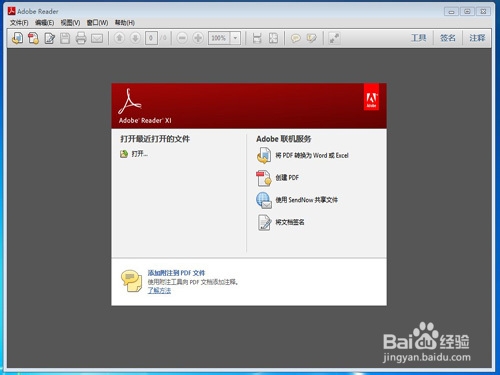Click the Save floppy disk icon

65,38
